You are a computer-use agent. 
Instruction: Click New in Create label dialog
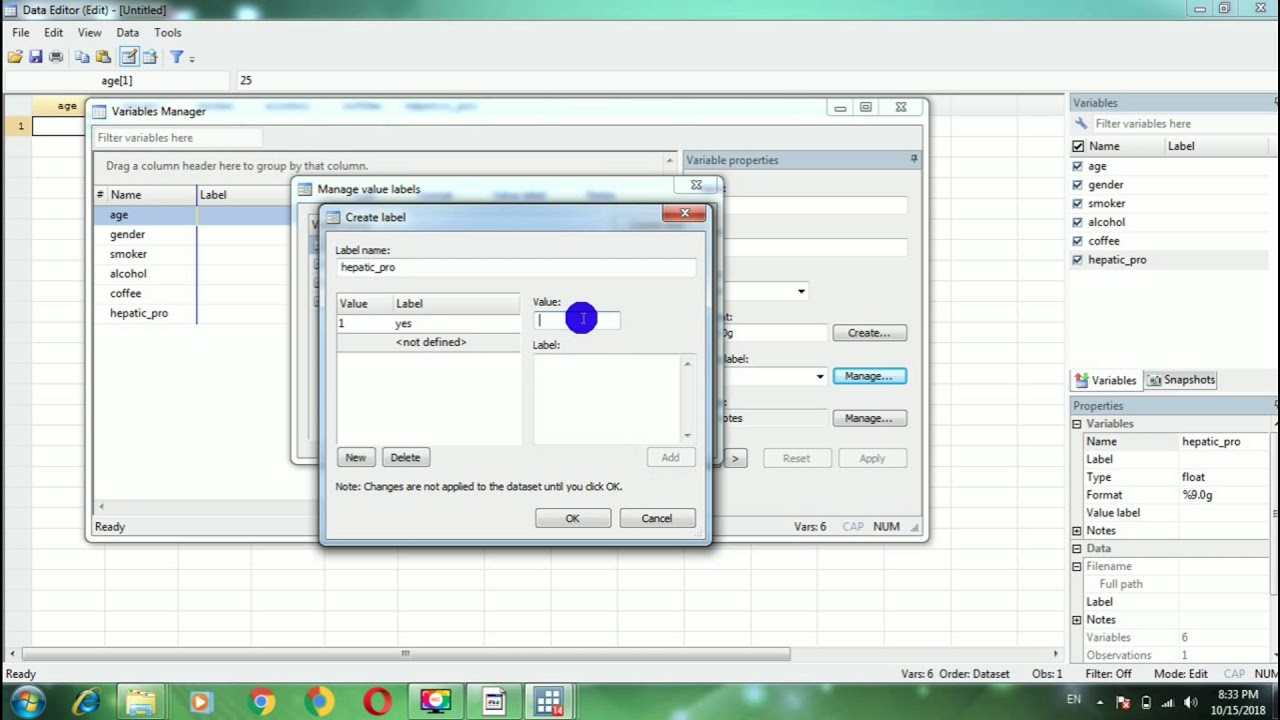(356, 457)
